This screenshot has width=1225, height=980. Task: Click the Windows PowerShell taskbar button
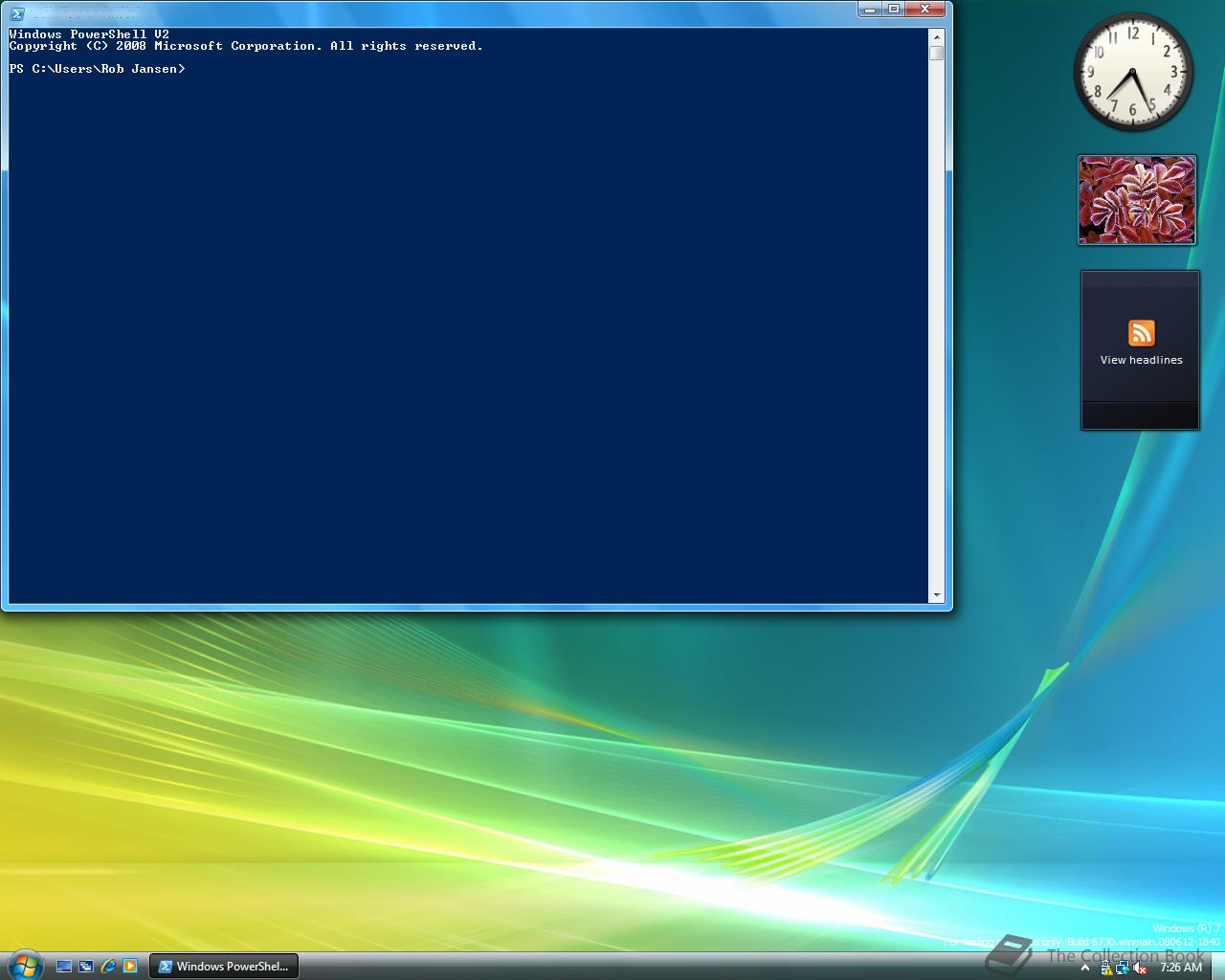pos(224,967)
